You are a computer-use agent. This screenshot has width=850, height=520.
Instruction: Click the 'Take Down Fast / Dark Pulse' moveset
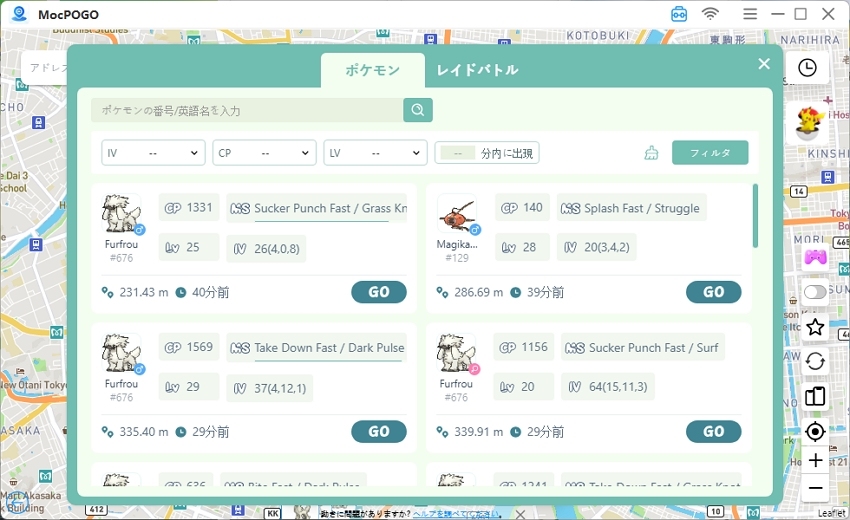(x=318, y=348)
